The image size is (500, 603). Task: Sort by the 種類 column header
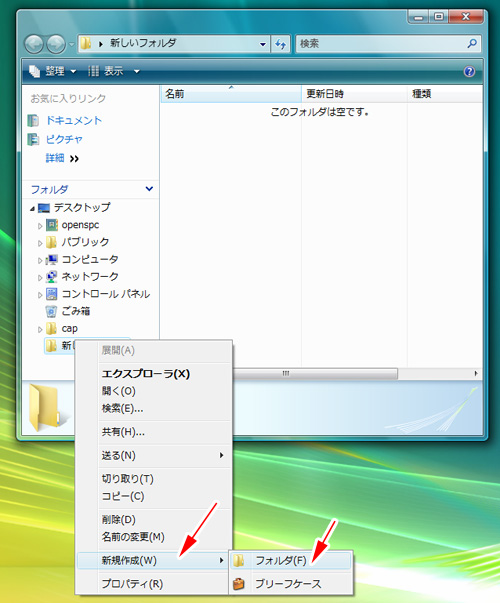click(445, 93)
